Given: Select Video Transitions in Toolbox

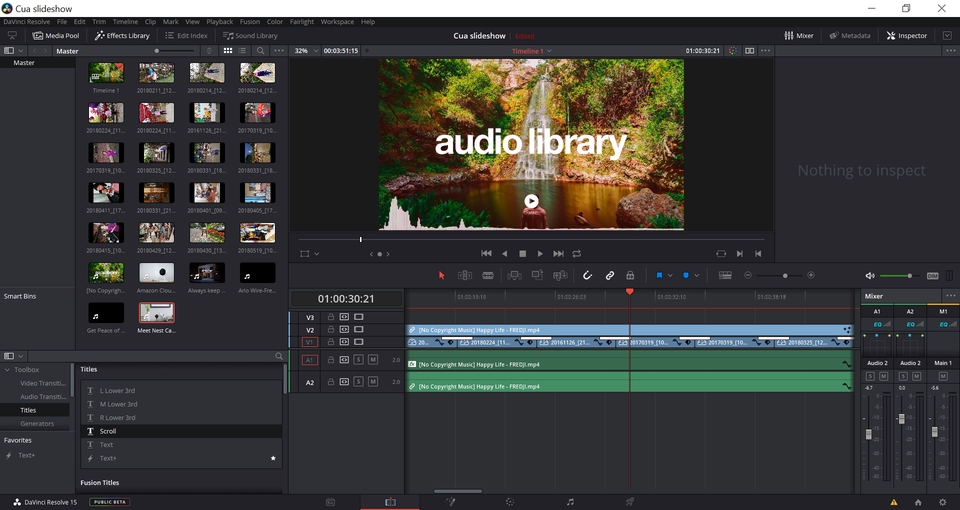Looking at the screenshot, I should tap(43, 383).
